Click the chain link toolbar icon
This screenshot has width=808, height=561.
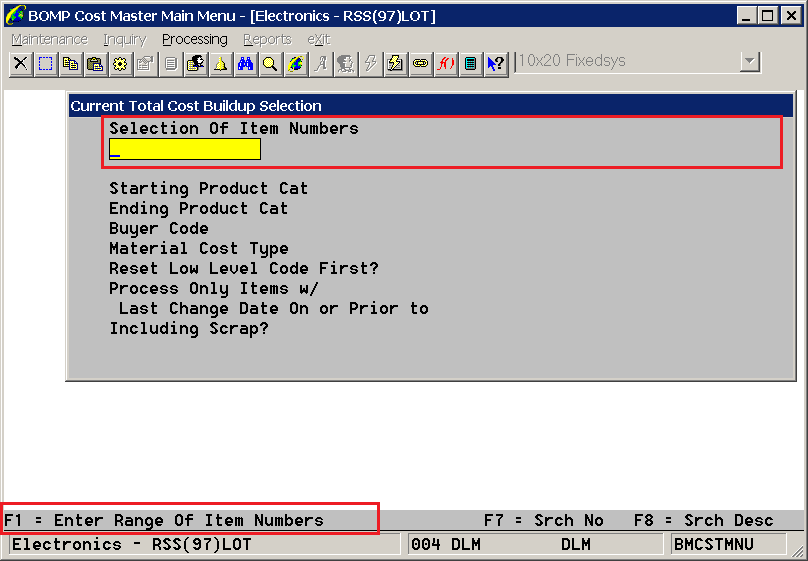[420, 64]
